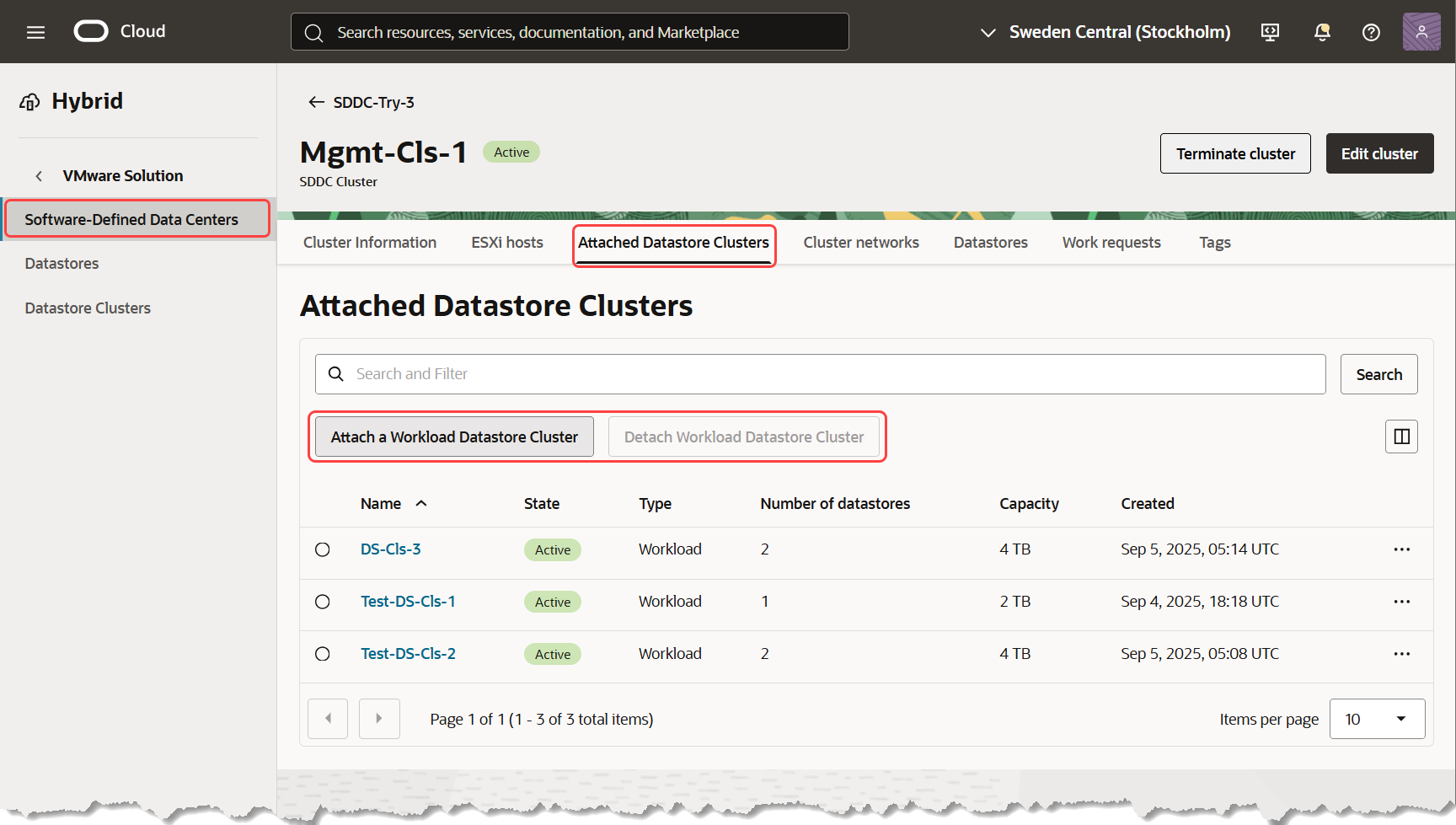
Task: Collapse the VMware Solution section chevron
Action: tap(39, 175)
